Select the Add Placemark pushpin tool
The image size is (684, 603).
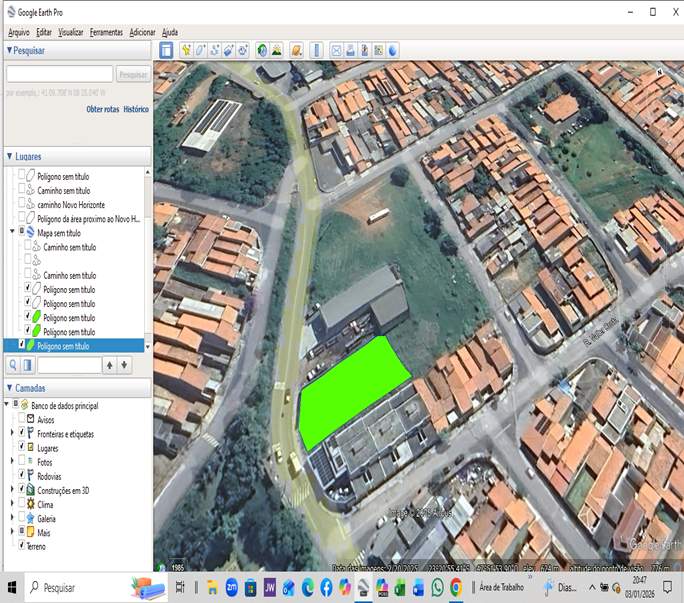coord(186,50)
